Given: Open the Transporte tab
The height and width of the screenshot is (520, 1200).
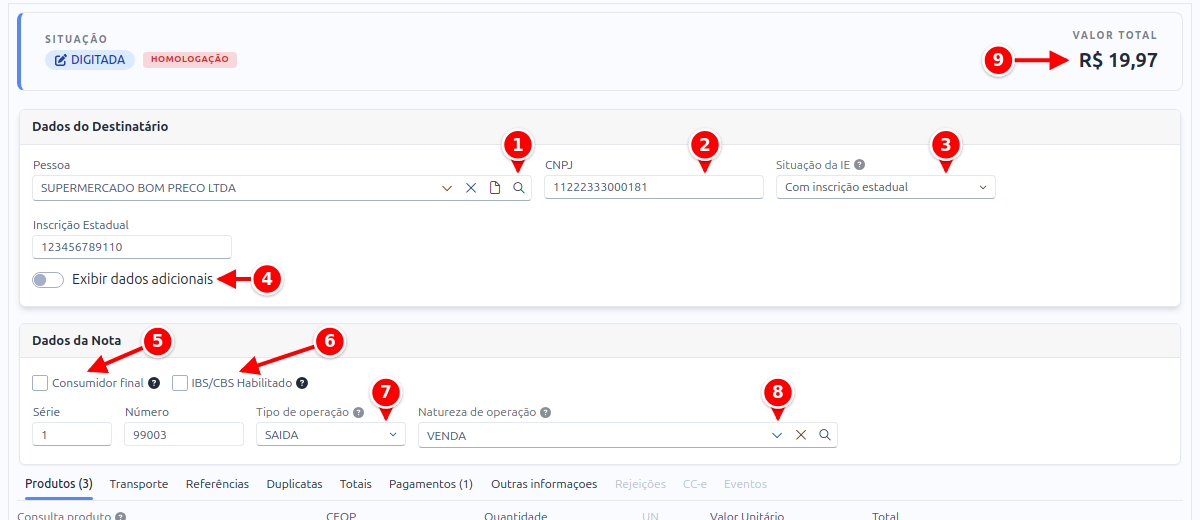Looking at the screenshot, I should pos(139,484).
